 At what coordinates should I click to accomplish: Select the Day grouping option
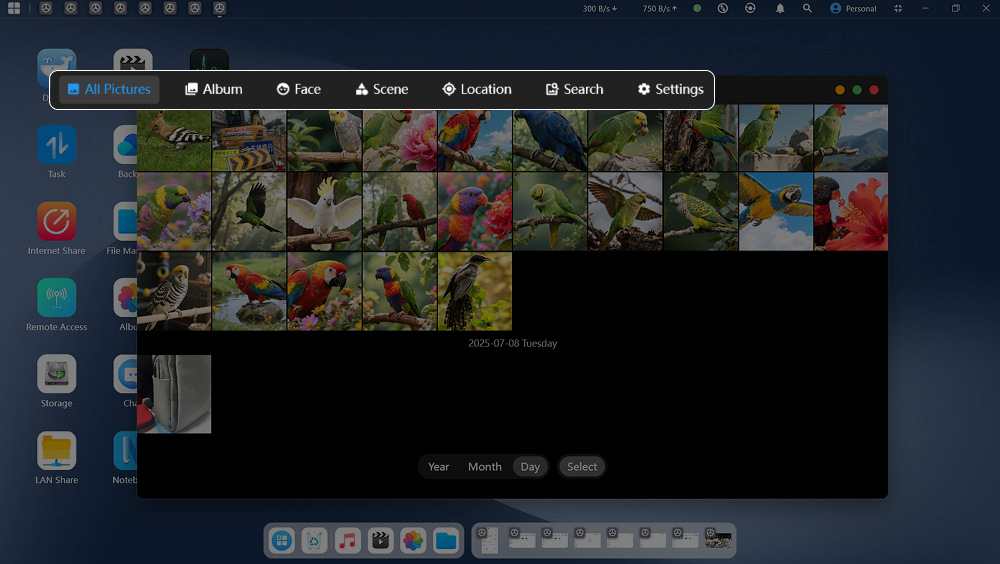[x=530, y=467]
